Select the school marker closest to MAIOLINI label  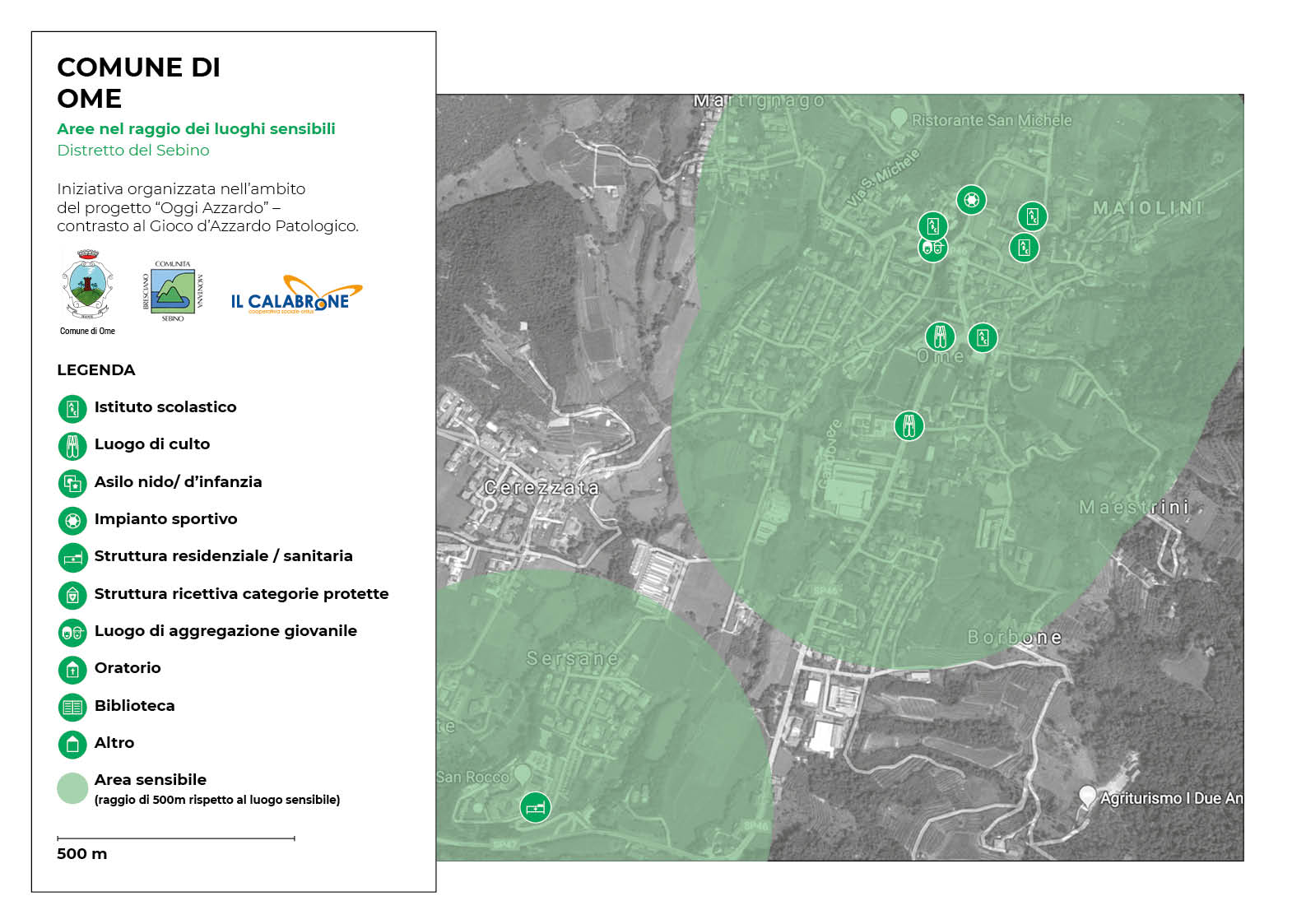[x=1033, y=216]
